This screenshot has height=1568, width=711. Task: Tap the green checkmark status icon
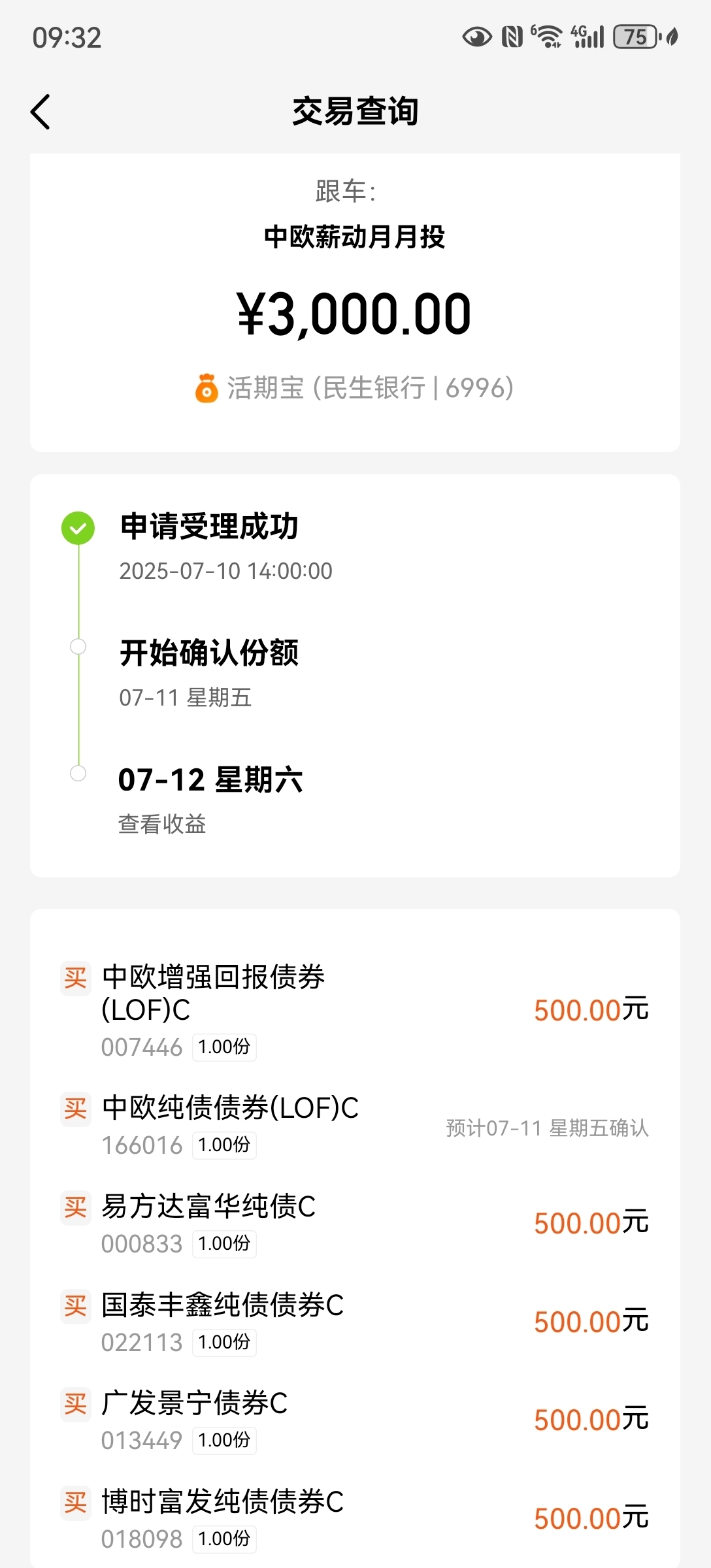[x=78, y=528]
